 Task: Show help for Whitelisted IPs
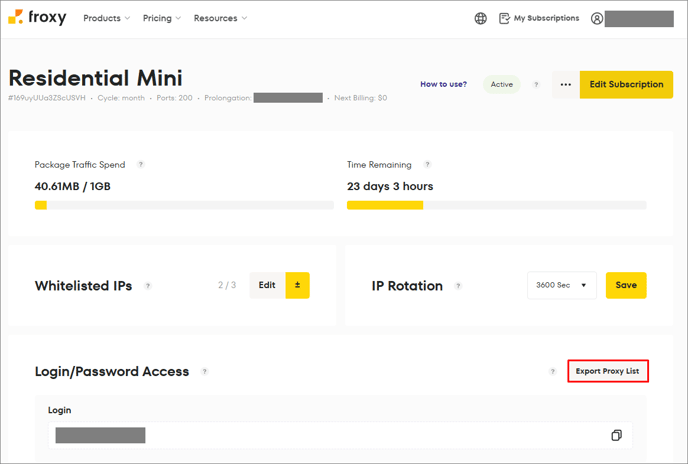pyautogui.click(x=148, y=286)
